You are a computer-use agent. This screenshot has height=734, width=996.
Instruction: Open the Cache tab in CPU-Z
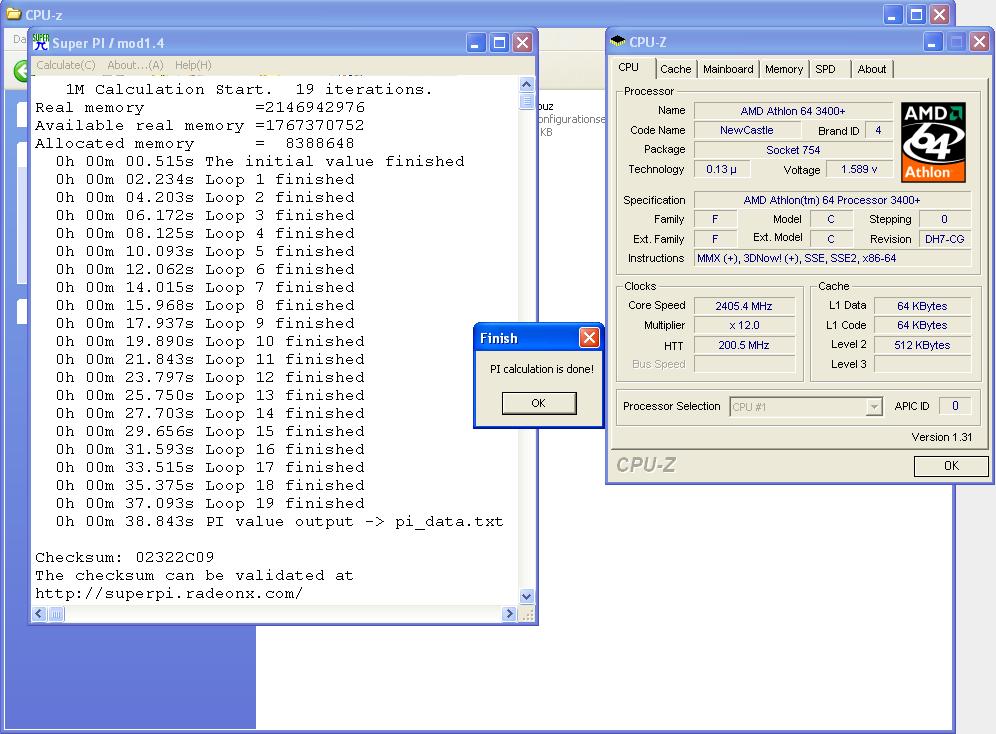tap(675, 69)
